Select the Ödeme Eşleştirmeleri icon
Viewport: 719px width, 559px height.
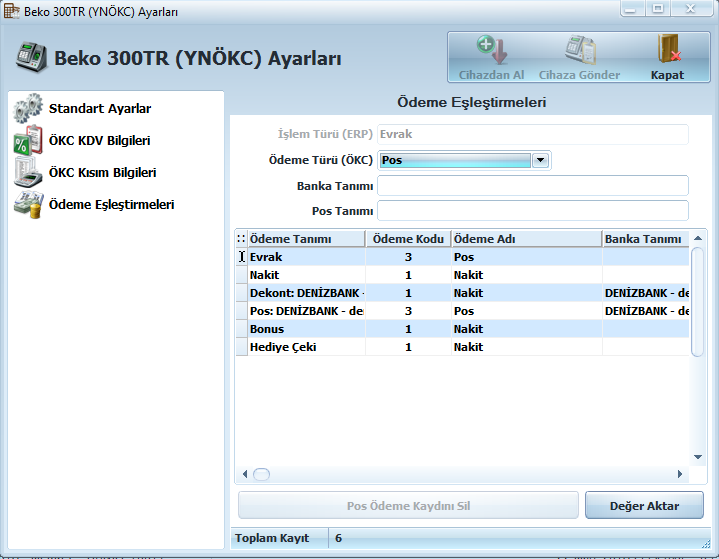pos(28,205)
